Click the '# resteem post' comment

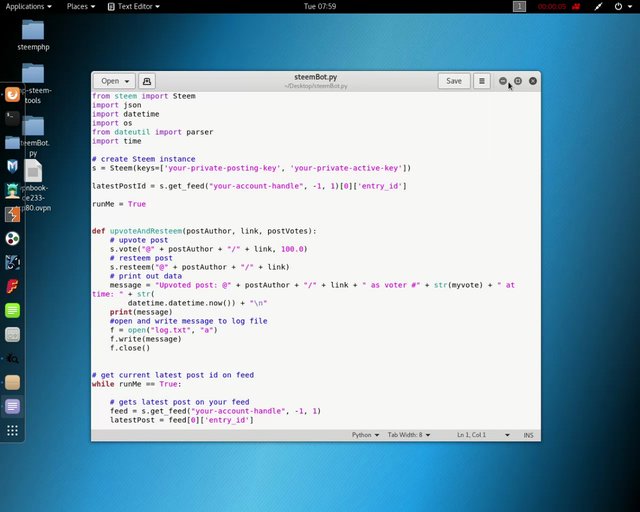tap(141, 258)
